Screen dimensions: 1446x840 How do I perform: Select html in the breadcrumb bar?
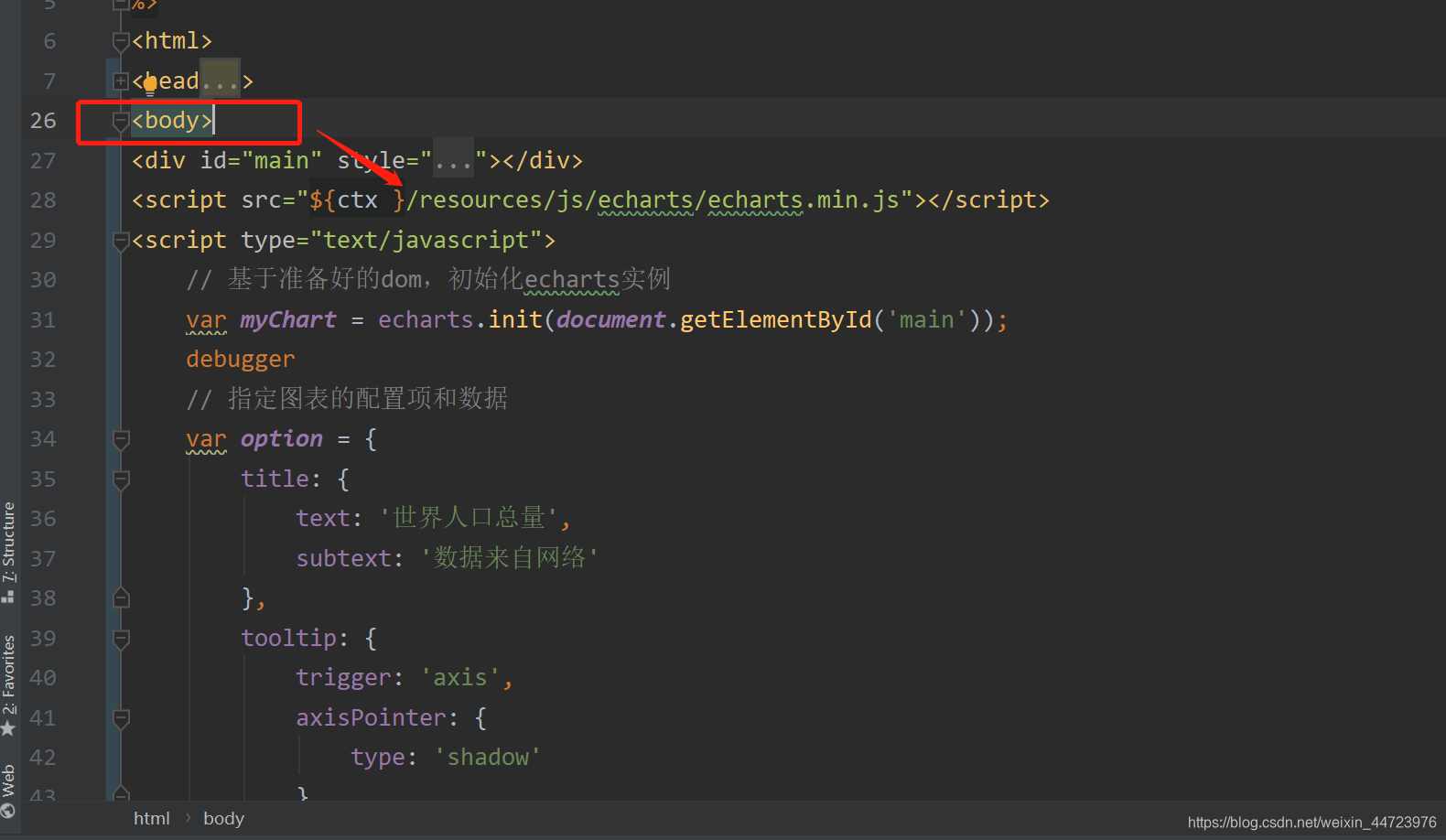coord(152,819)
